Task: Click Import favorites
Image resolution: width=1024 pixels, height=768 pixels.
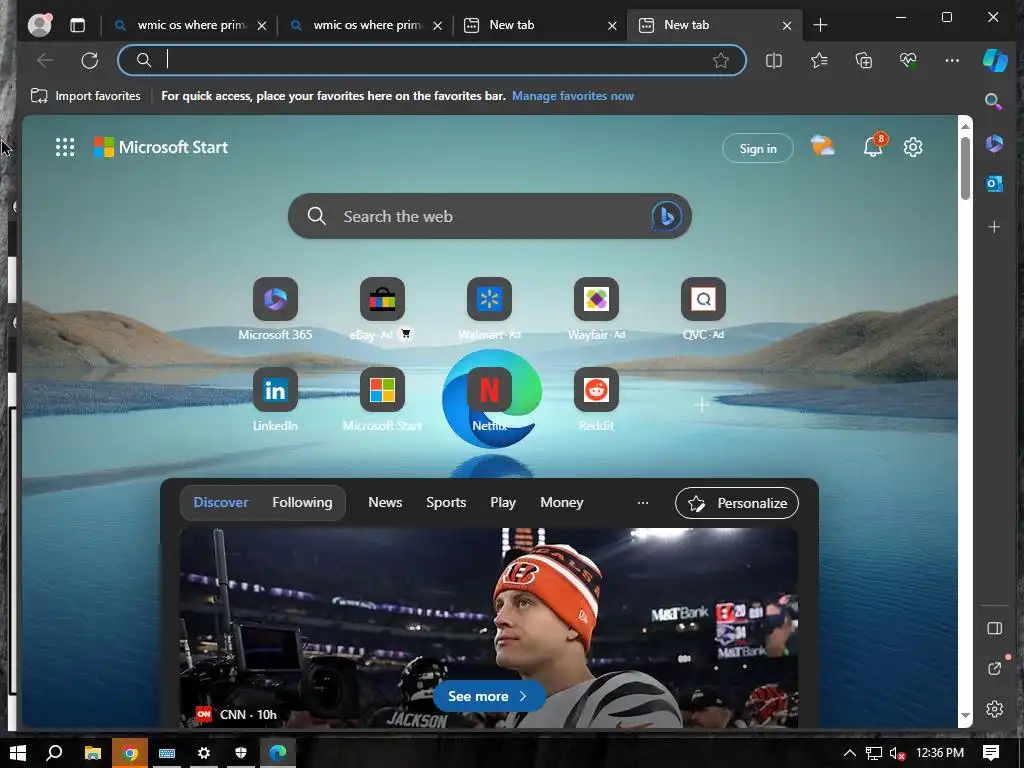Action: point(86,96)
